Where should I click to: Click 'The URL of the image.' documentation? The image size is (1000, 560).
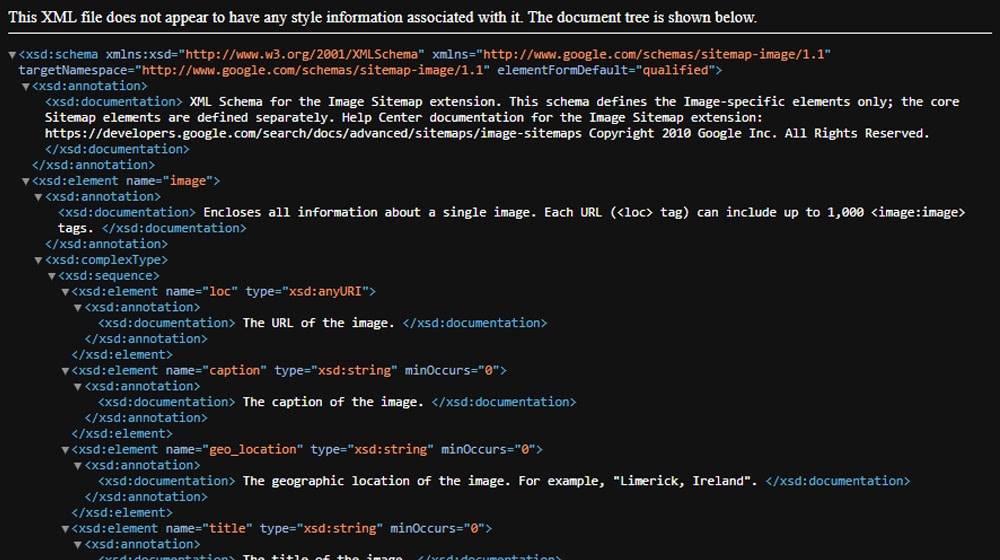pyautogui.click(x=318, y=323)
